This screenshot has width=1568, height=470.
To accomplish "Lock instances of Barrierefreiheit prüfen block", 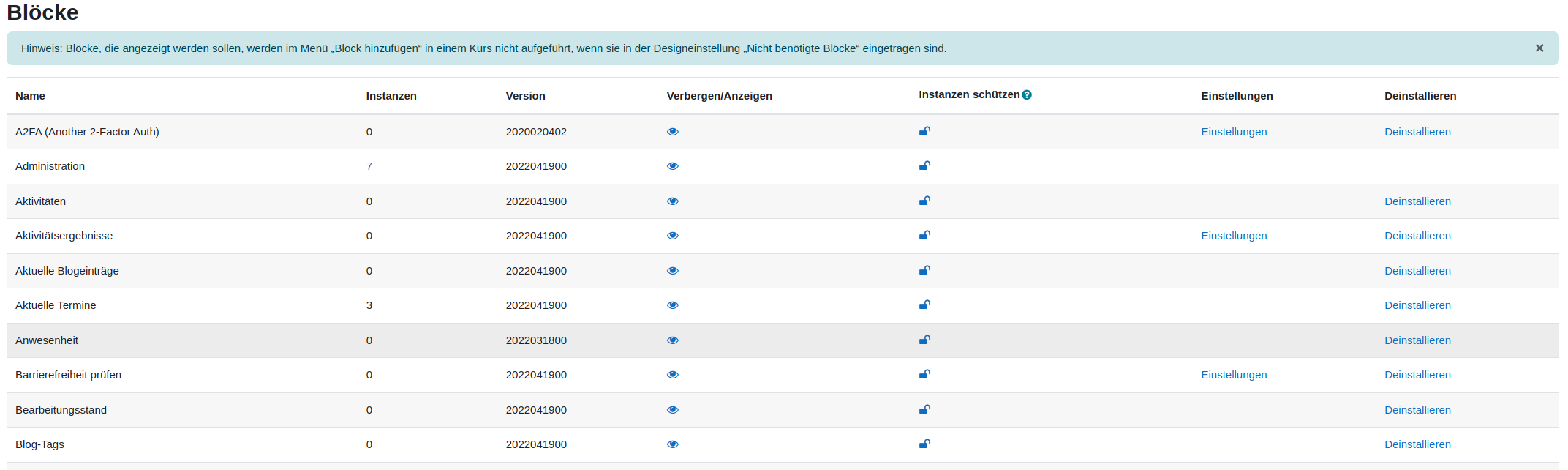I will [x=924, y=375].
